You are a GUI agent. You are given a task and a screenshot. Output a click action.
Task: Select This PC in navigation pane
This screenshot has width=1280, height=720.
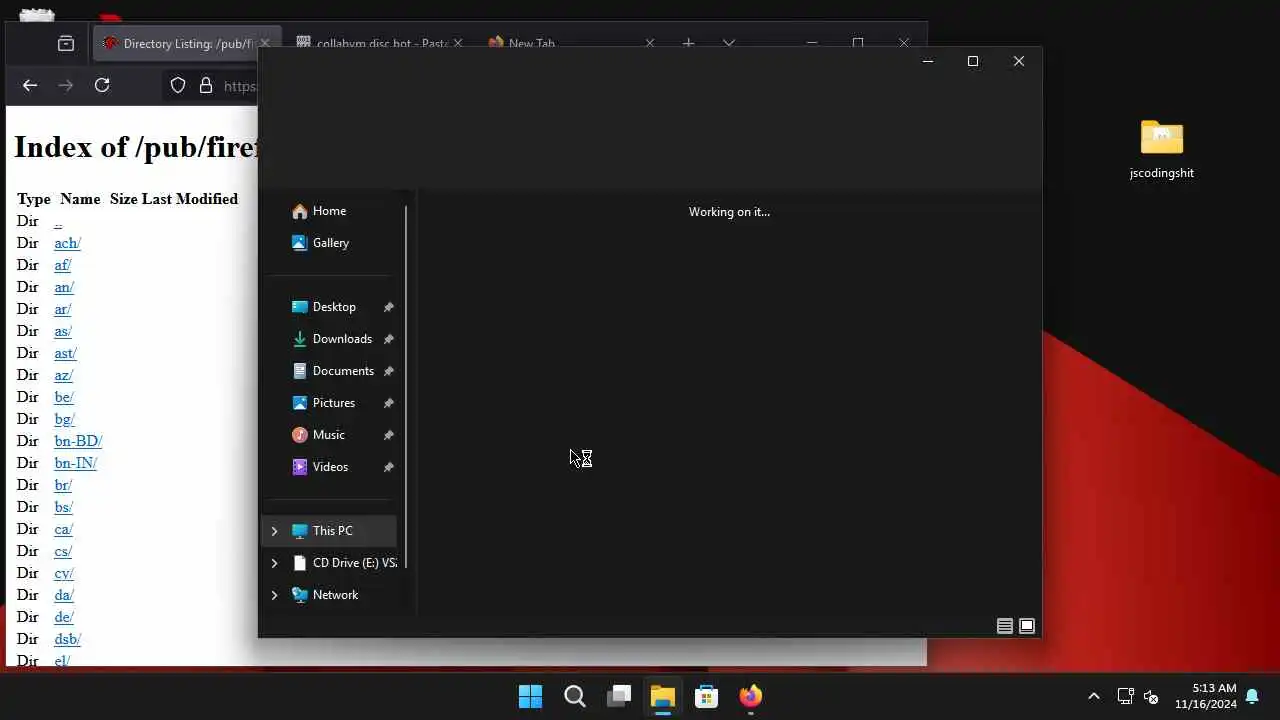329,531
